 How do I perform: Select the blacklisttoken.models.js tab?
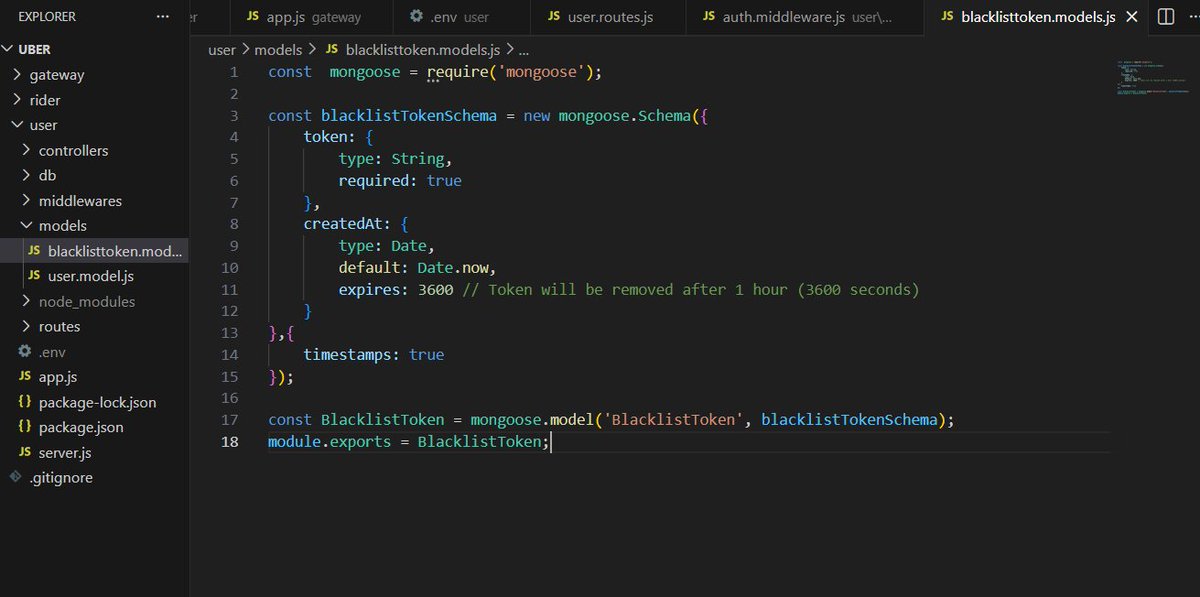click(x=1036, y=17)
